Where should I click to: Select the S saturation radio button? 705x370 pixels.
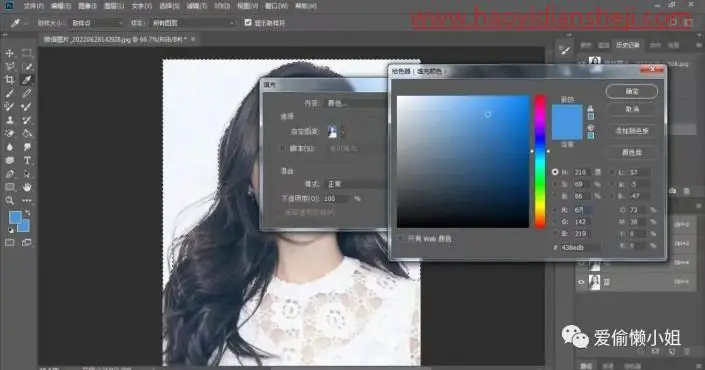[555, 184]
